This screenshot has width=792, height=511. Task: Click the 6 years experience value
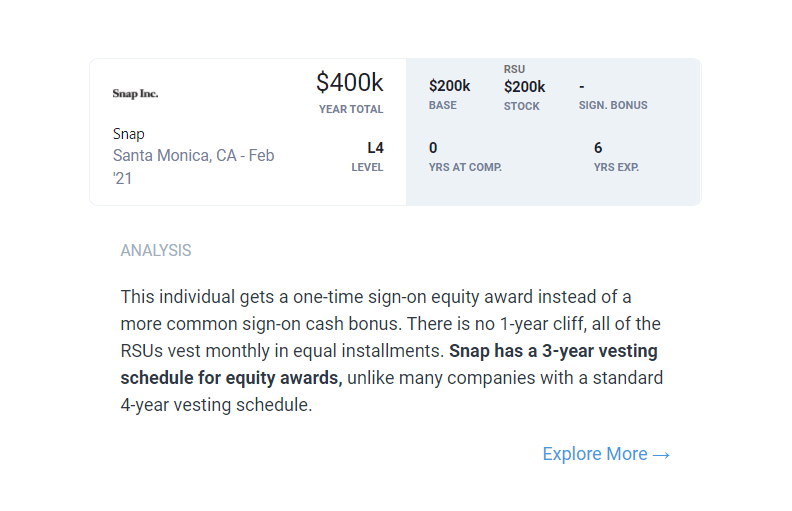(x=598, y=148)
